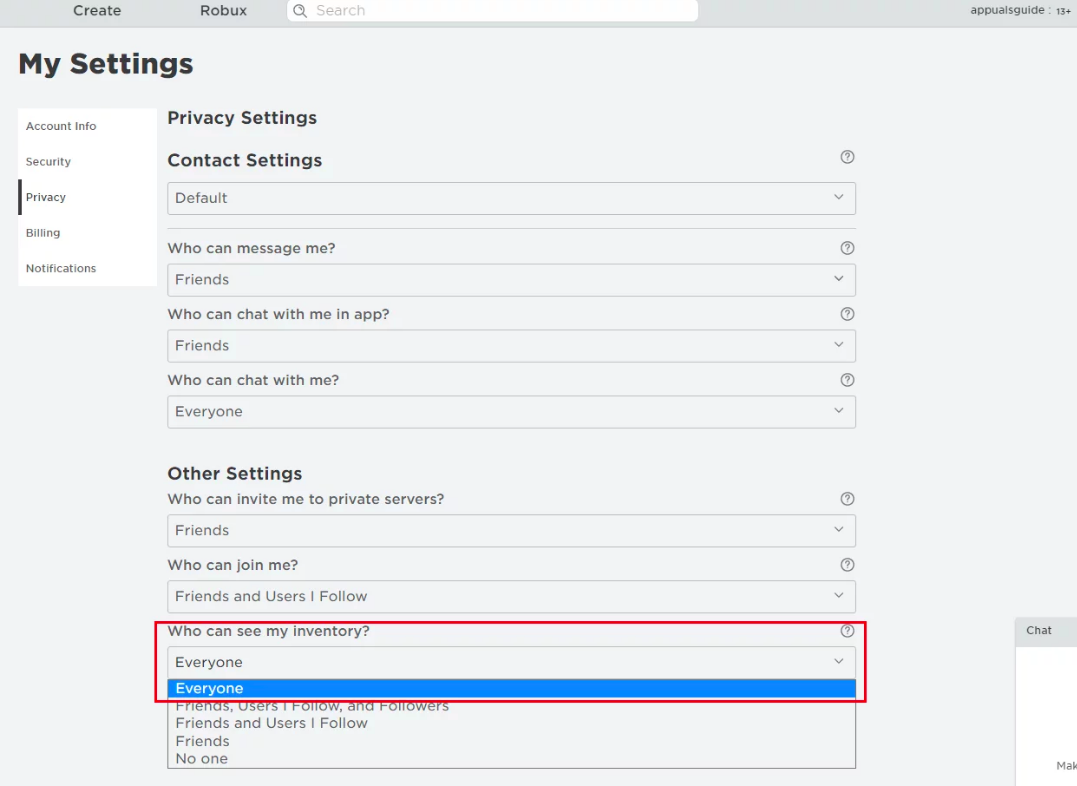Click help icon for private server invites
The height and width of the screenshot is (786, 1077).
click(x=847, y=499)
